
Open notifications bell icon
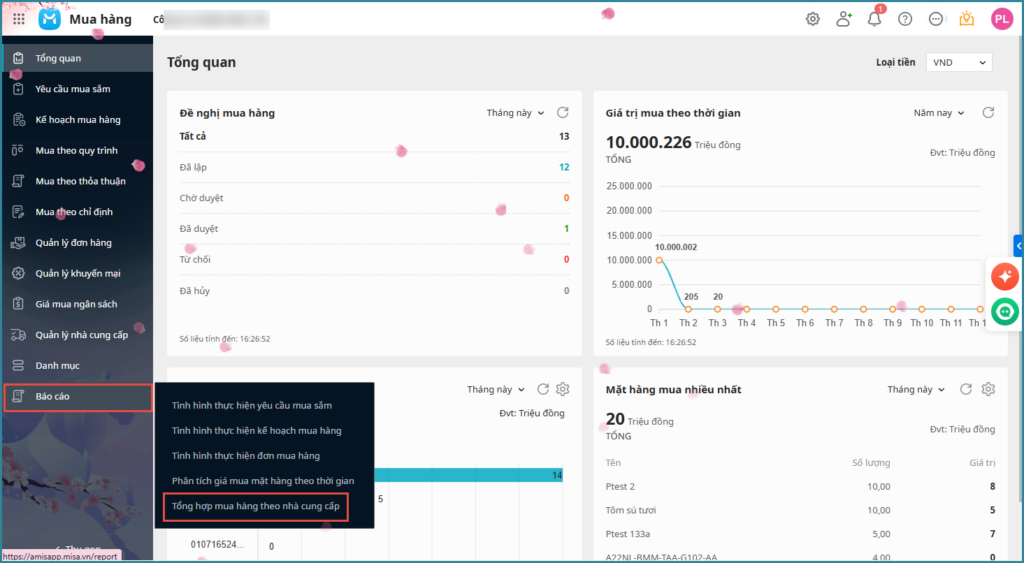click(x=874, y=19)
